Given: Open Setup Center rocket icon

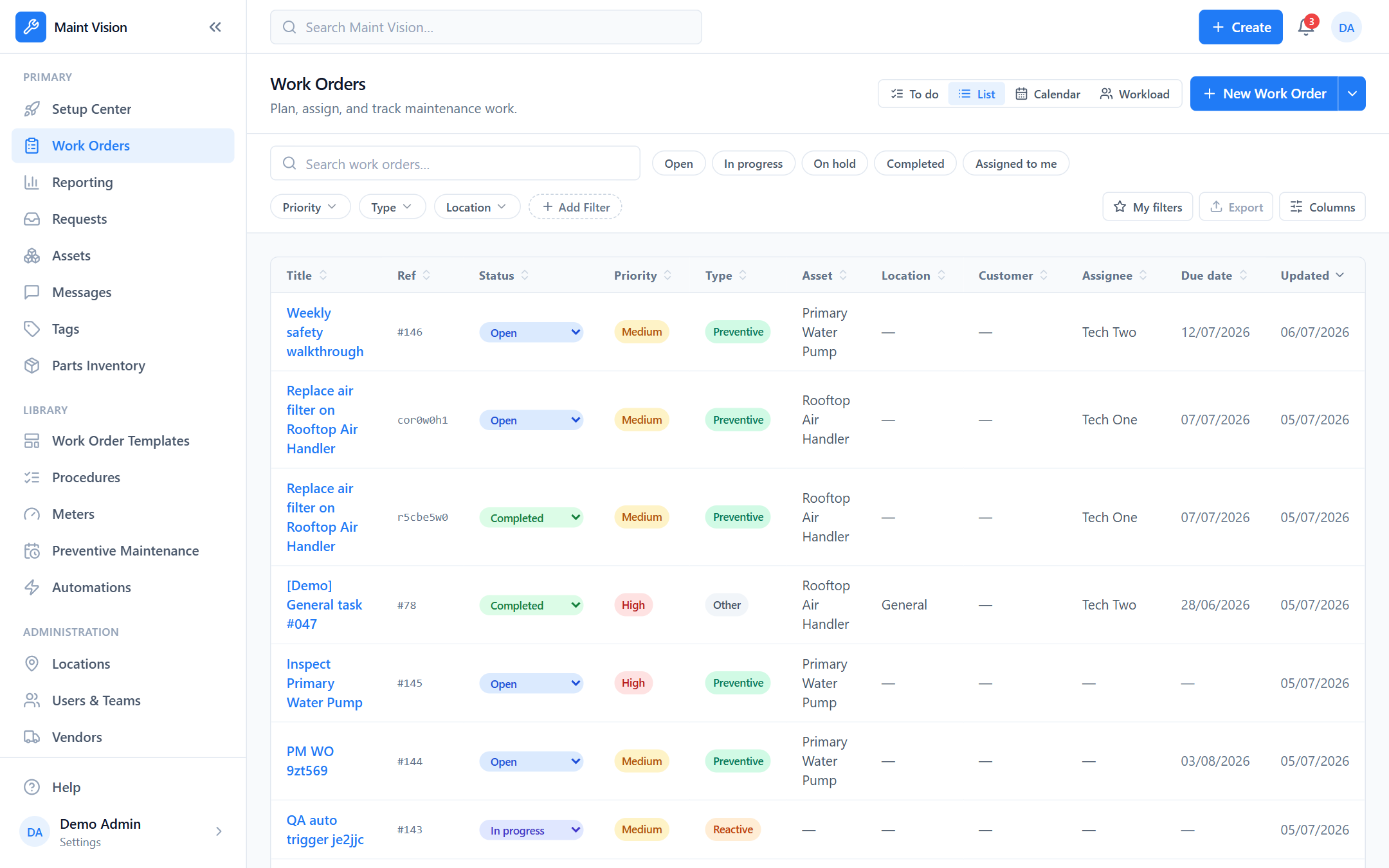Looking at the screenshot, I should 32,109.
